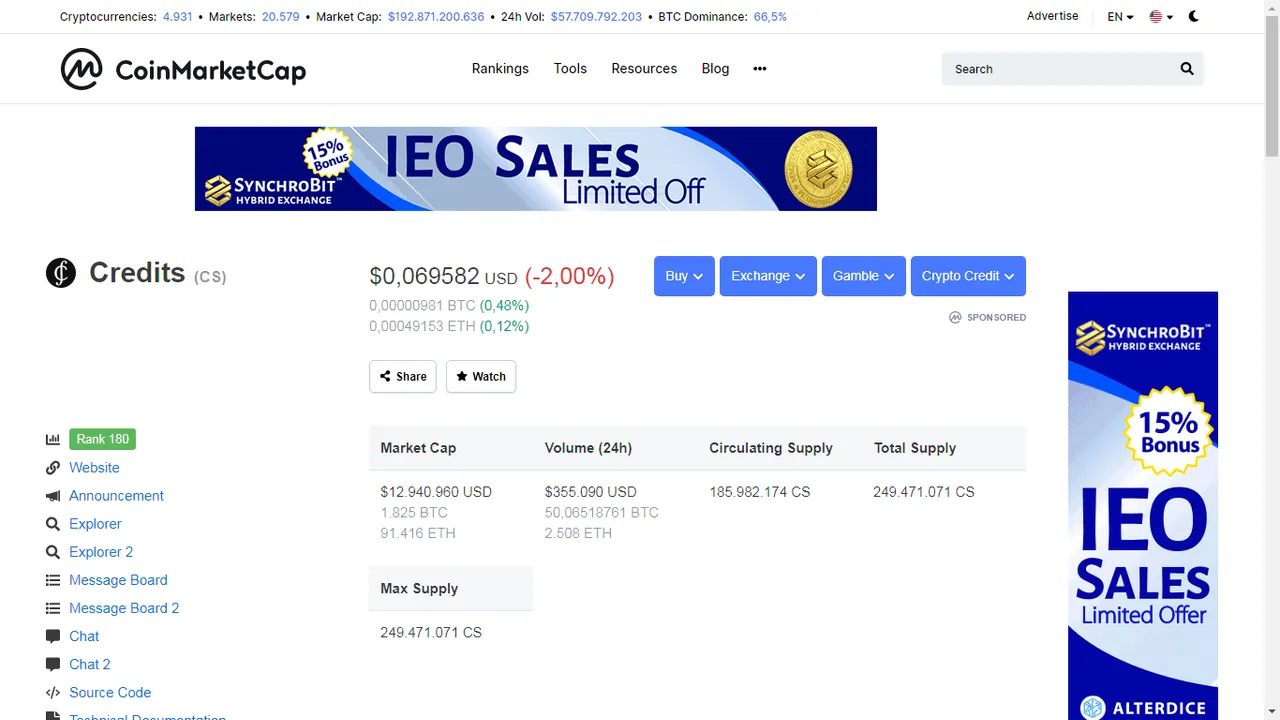
Task: Expand the Crypto Credit dropdown button
Action: click(x=968, y=276)
